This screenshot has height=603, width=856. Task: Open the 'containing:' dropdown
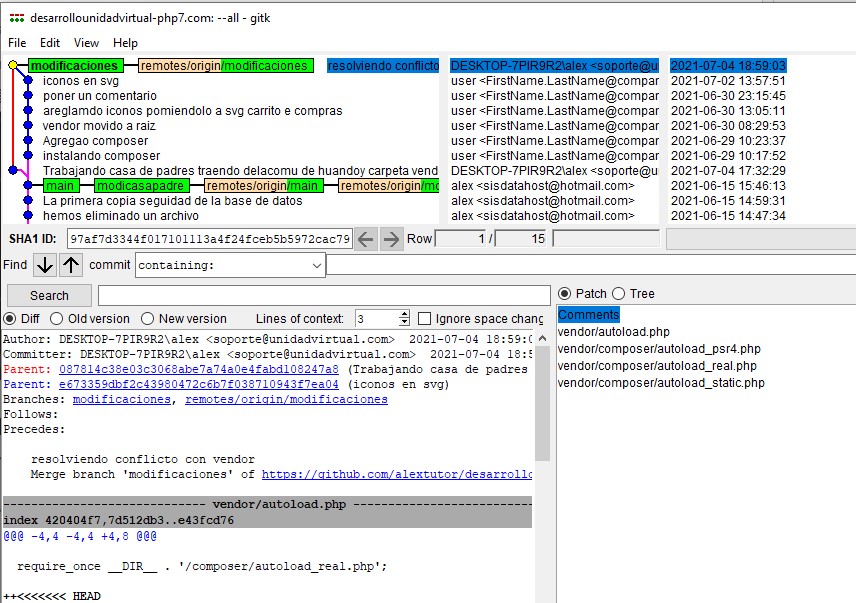click(x=230, y=265)
